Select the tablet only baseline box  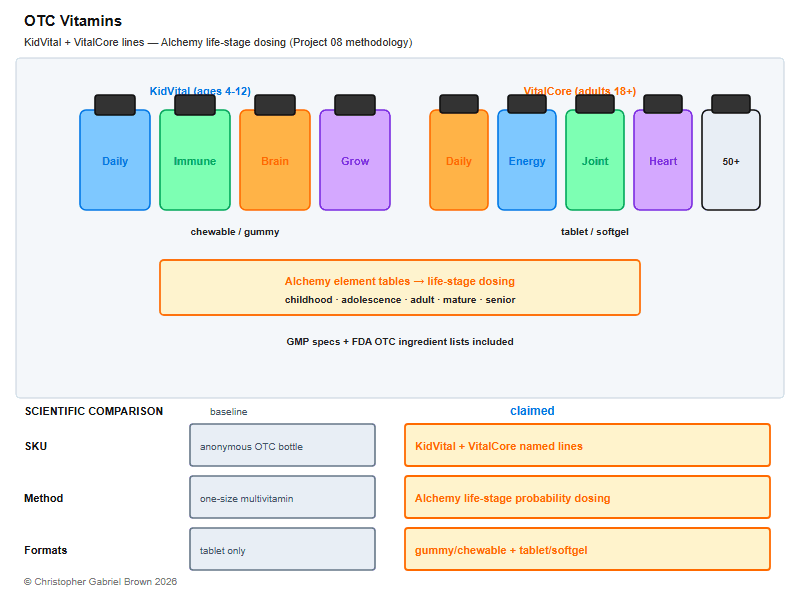[x=283, y=549]
